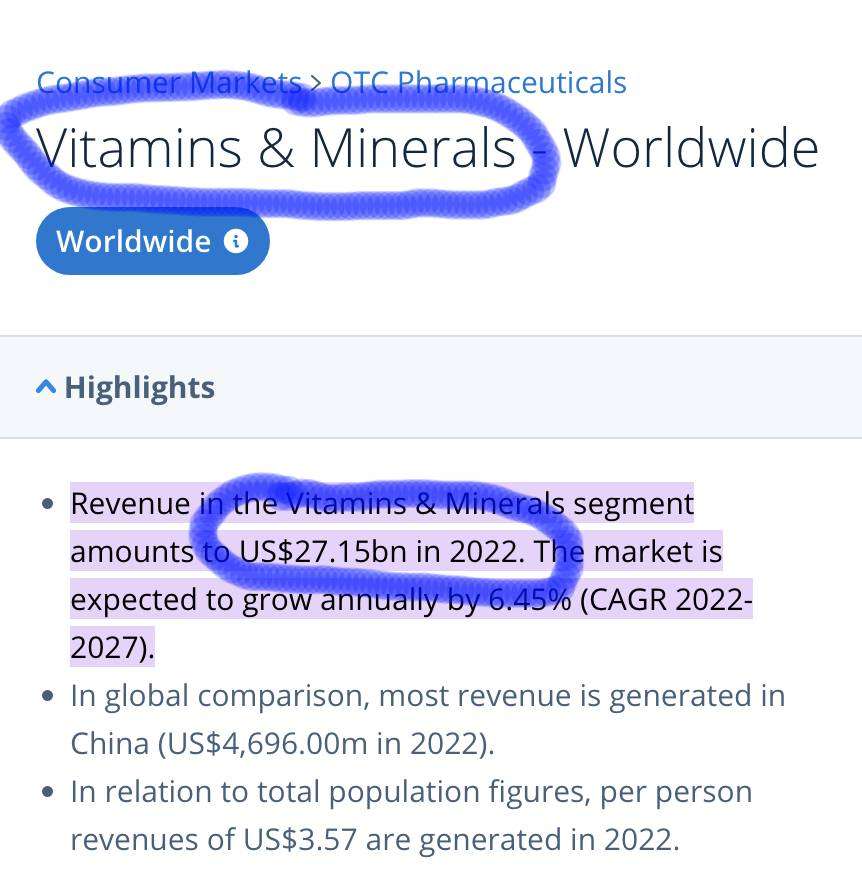This screenshot has width=862, height=872.
Task: Click the second bullet point marker
Action: 48,695
